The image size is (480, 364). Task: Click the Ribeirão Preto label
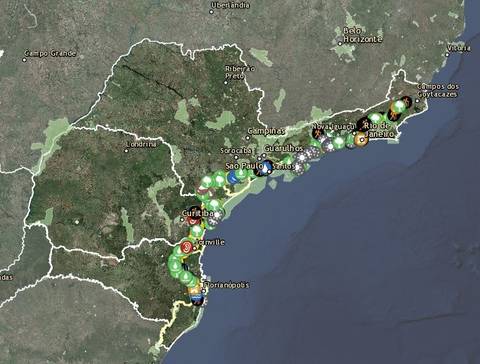pyautogui.click(x=240, y=72)
